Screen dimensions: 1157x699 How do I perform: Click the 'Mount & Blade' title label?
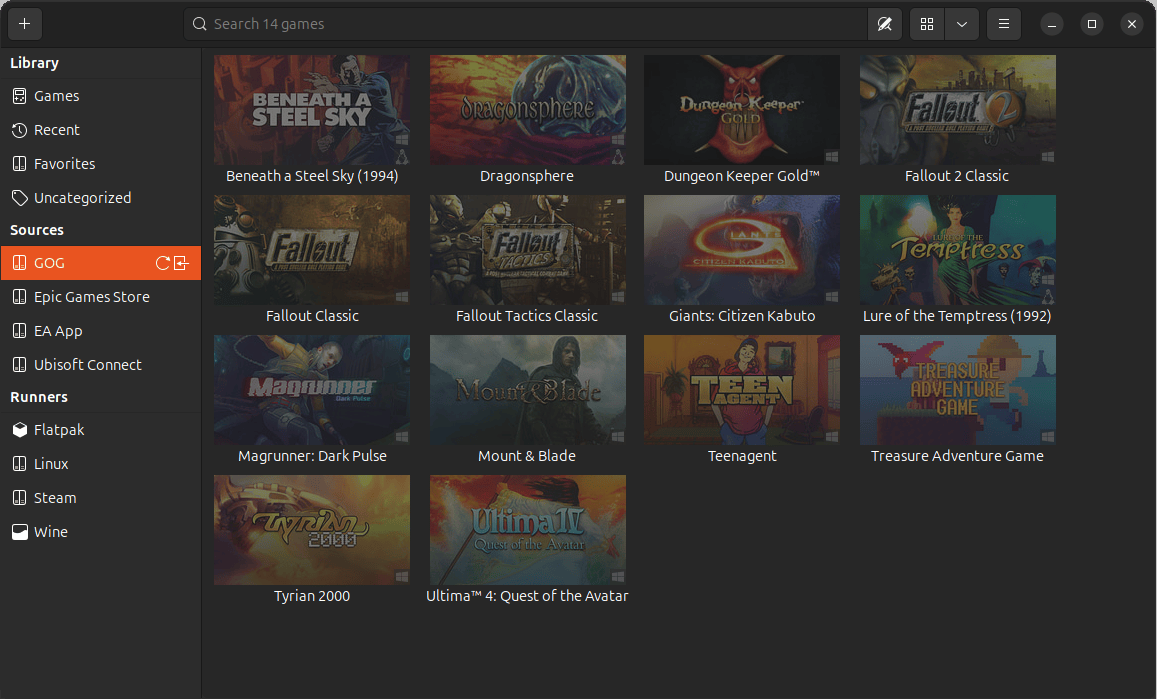click(x=527, y=456)
